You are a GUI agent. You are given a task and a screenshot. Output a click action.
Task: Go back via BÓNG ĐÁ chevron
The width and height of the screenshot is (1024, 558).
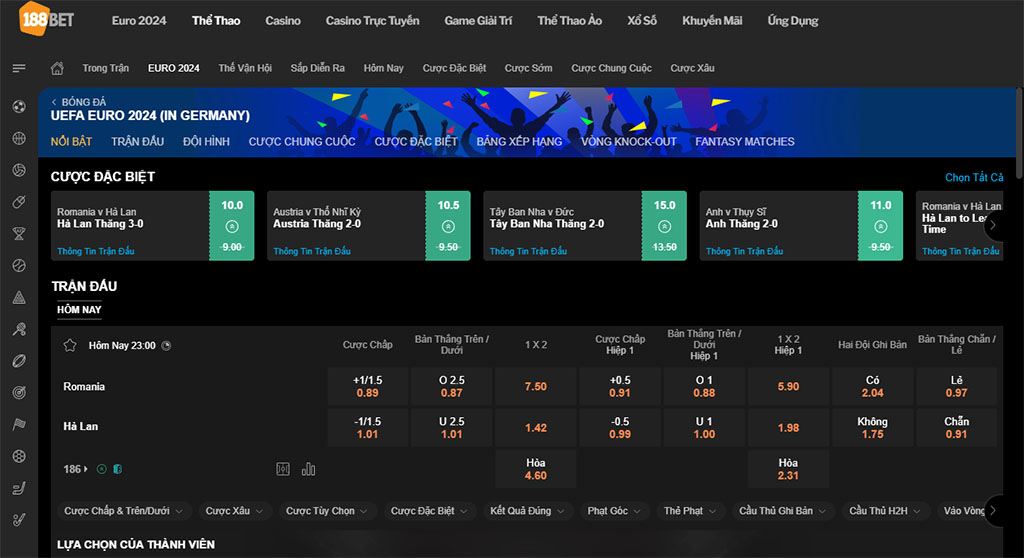(x=54, y=102)
